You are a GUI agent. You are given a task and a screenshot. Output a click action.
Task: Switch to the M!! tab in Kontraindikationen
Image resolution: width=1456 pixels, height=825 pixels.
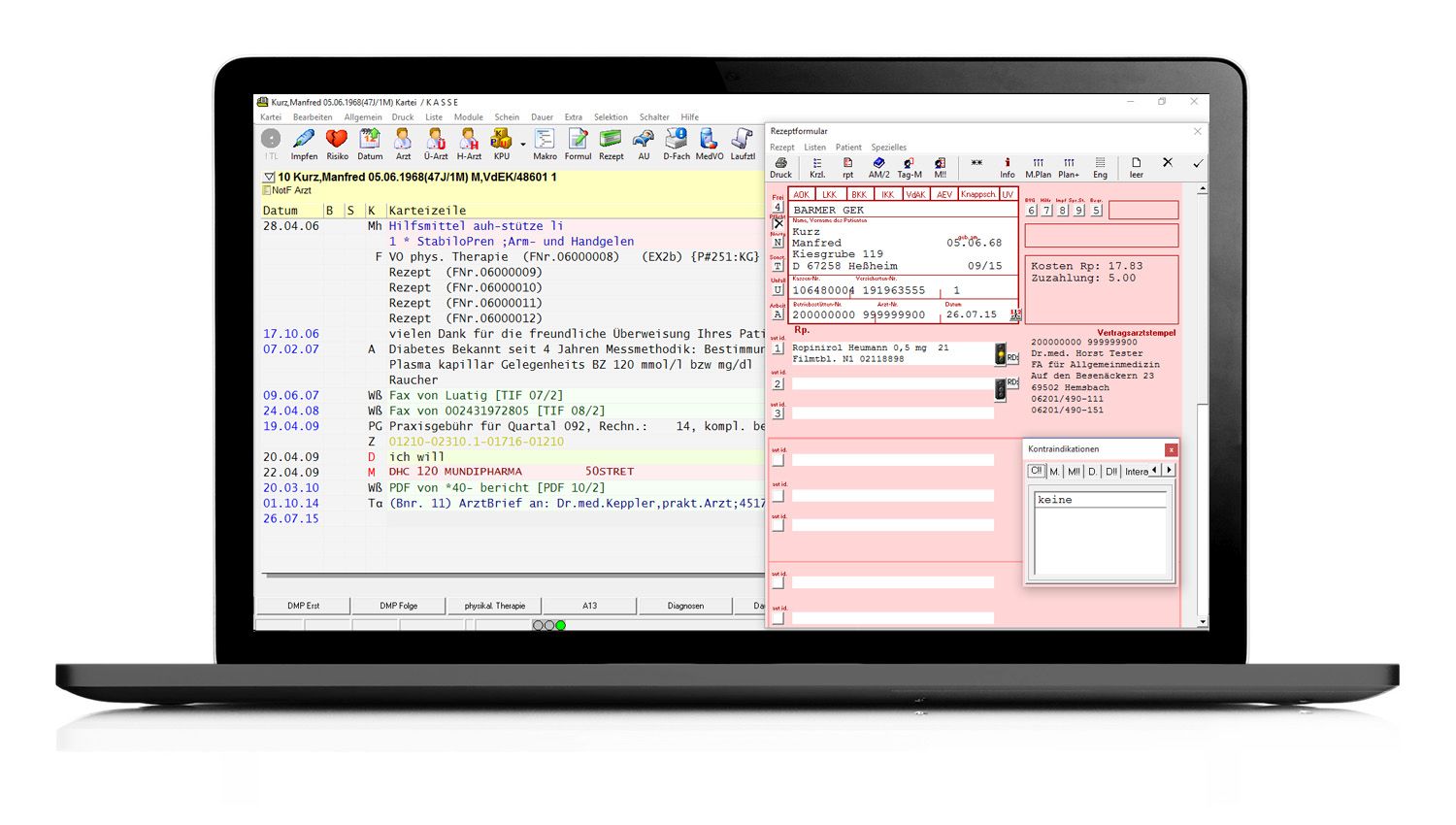(1074, 472)
